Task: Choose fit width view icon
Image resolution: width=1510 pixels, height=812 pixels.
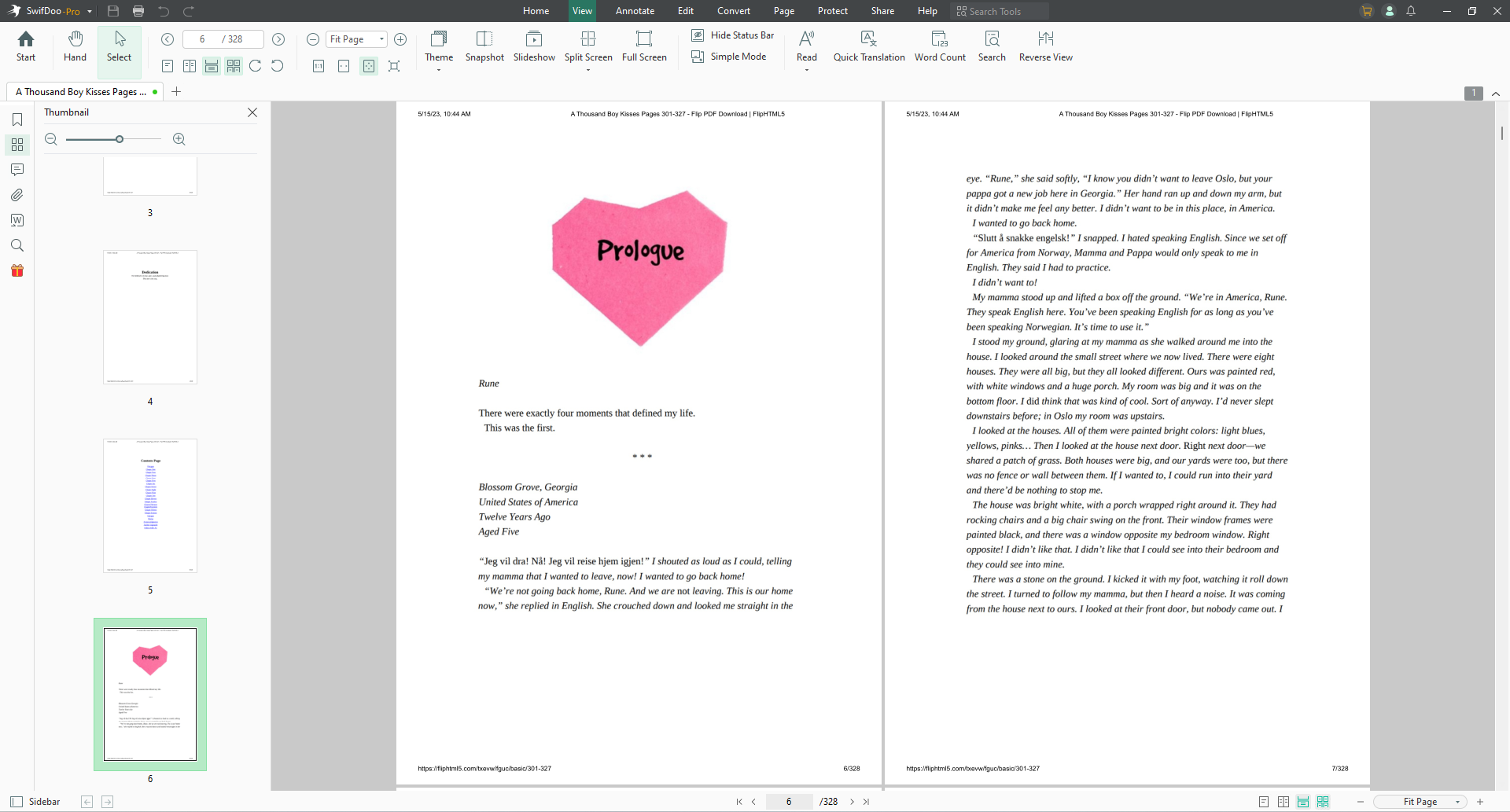Action: coord(344,66)
